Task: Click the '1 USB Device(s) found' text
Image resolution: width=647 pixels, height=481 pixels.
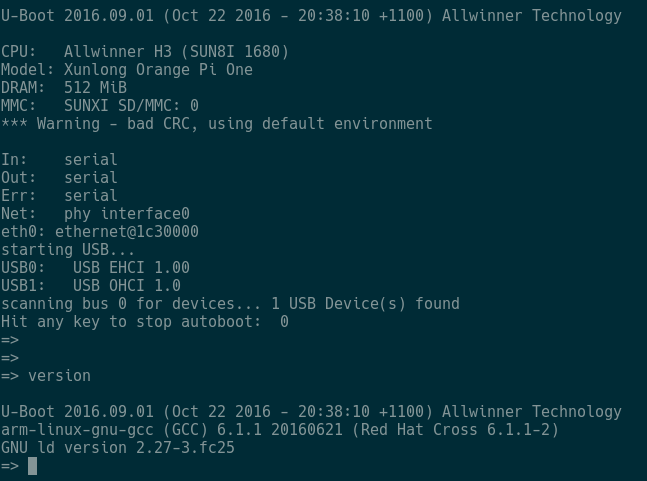Action: (365, 304)
